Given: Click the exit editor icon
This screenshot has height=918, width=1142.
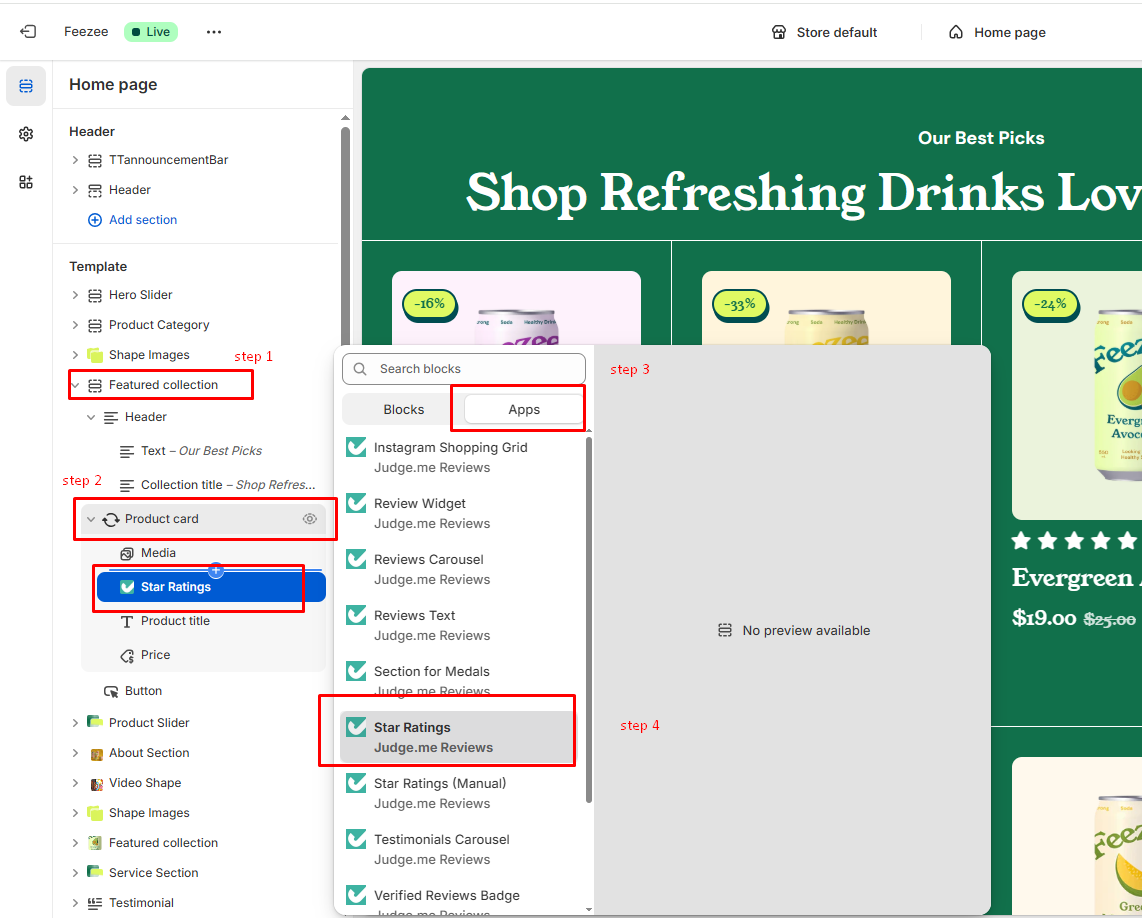Looking at the screenshot, I should click(x=27, y=32).
